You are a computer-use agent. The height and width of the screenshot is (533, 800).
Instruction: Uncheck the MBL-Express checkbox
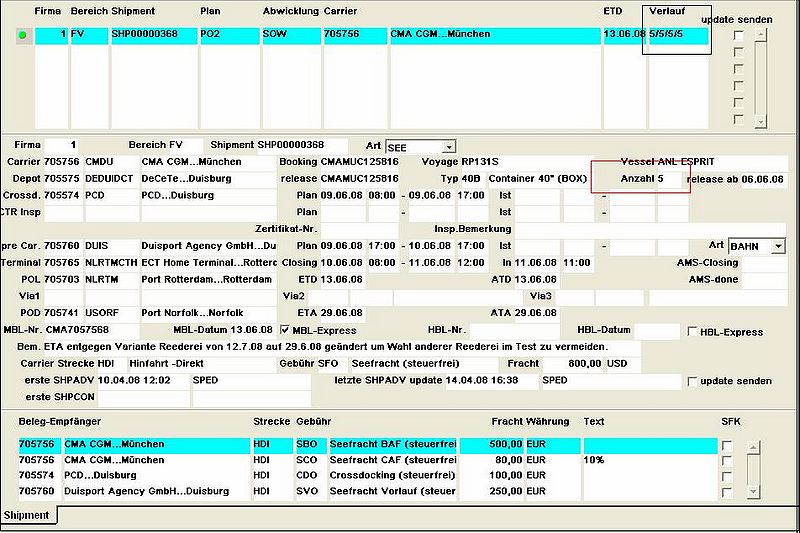click(285, 330)
